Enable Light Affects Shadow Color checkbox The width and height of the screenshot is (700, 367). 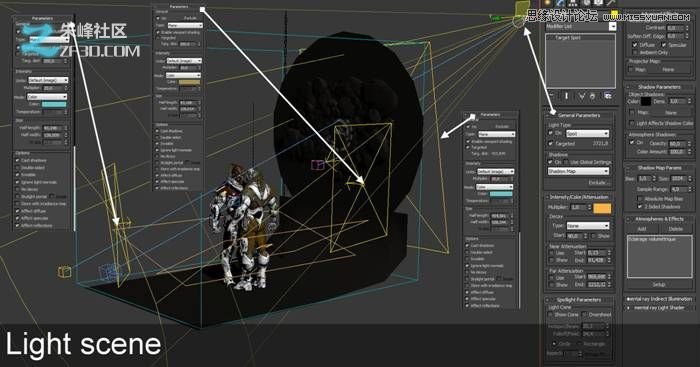click(x=631, y=123)
